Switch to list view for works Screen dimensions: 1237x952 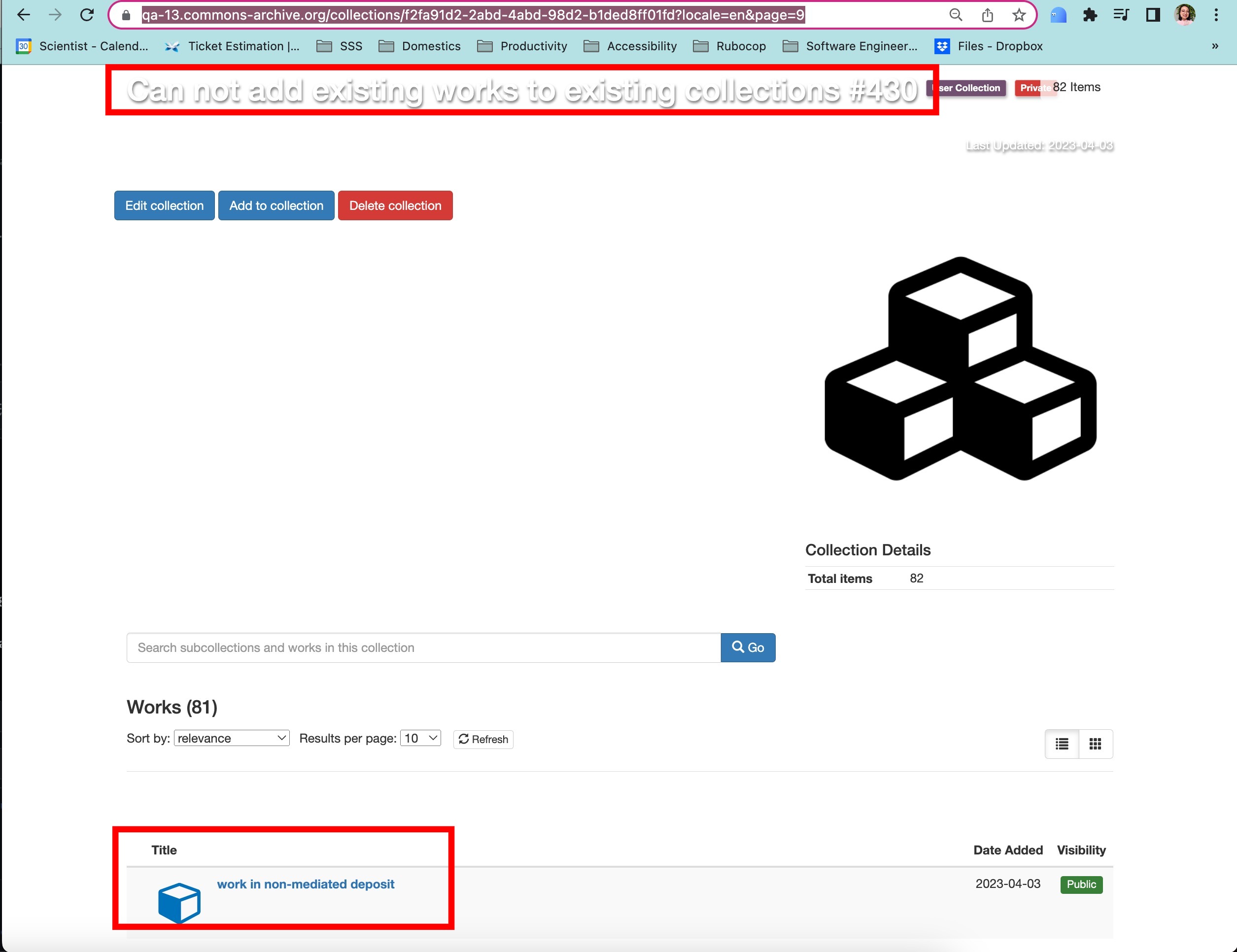(1062, 744)
